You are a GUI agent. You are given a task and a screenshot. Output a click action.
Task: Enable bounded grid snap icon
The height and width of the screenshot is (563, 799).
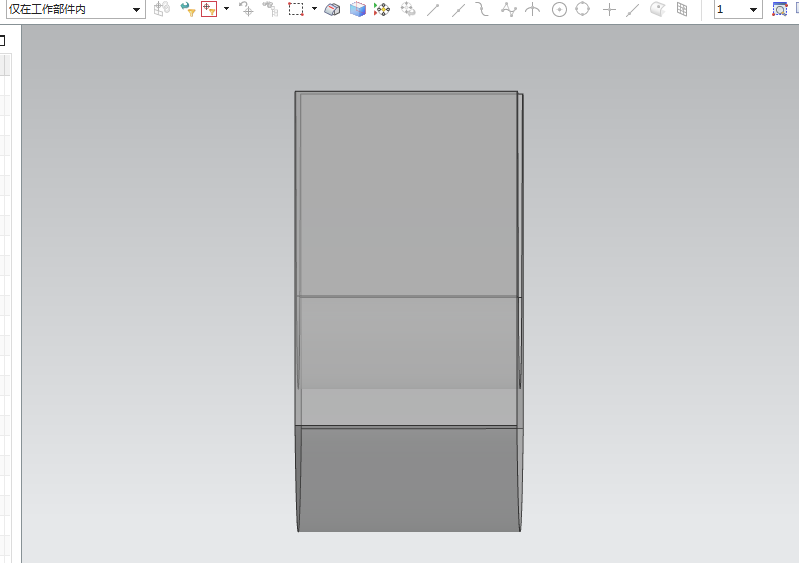[682, 9]
